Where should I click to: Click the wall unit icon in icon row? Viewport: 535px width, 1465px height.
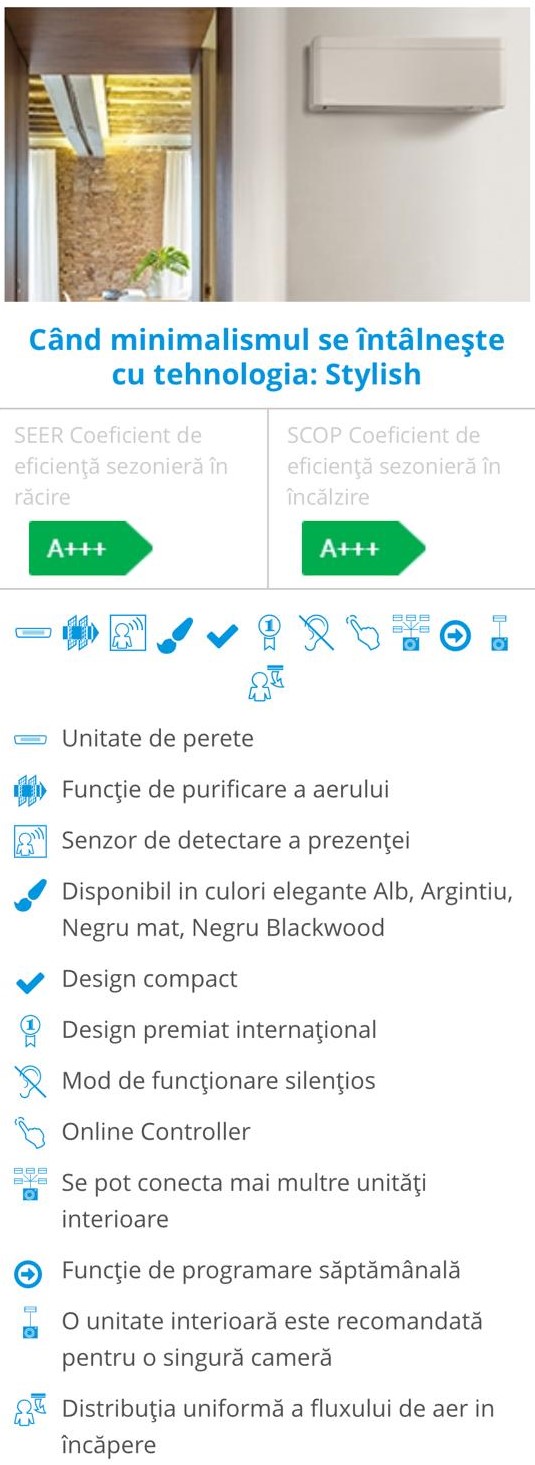click(x=32, y=633)
